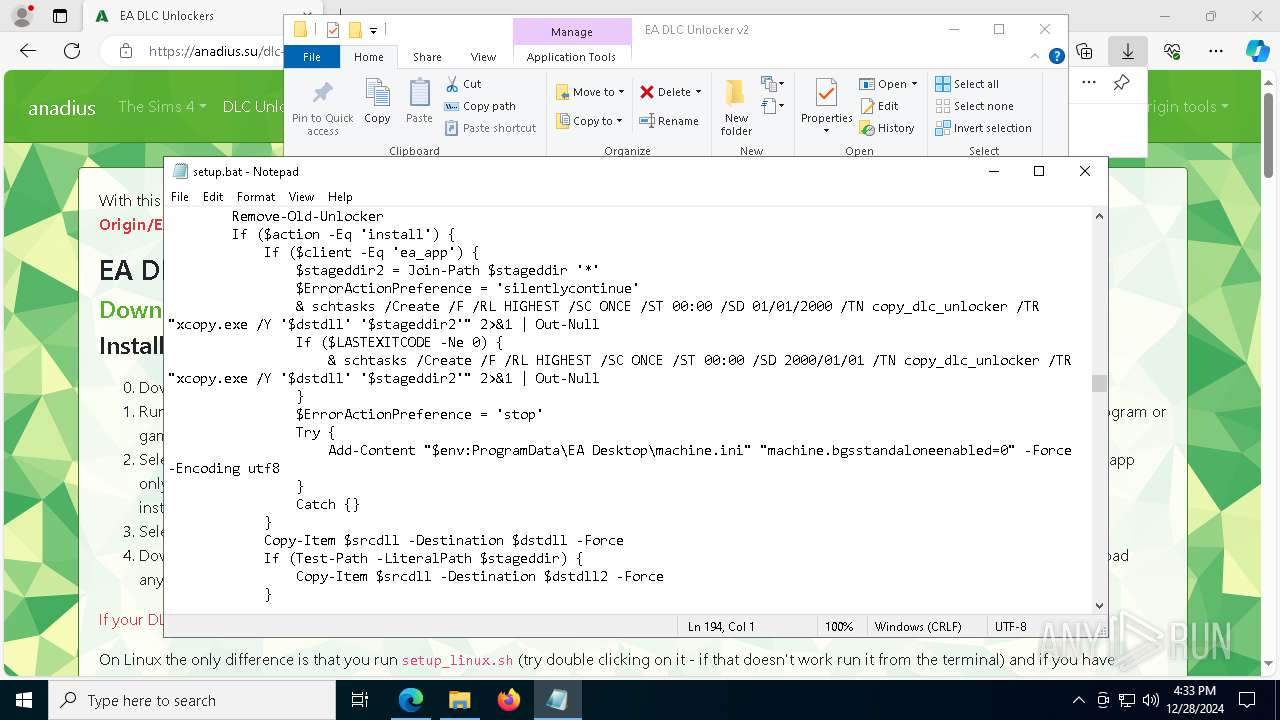This screenshot has height=720, width=1280.
Task: Click Notepad scroll down arrow
Action: 1099,605
